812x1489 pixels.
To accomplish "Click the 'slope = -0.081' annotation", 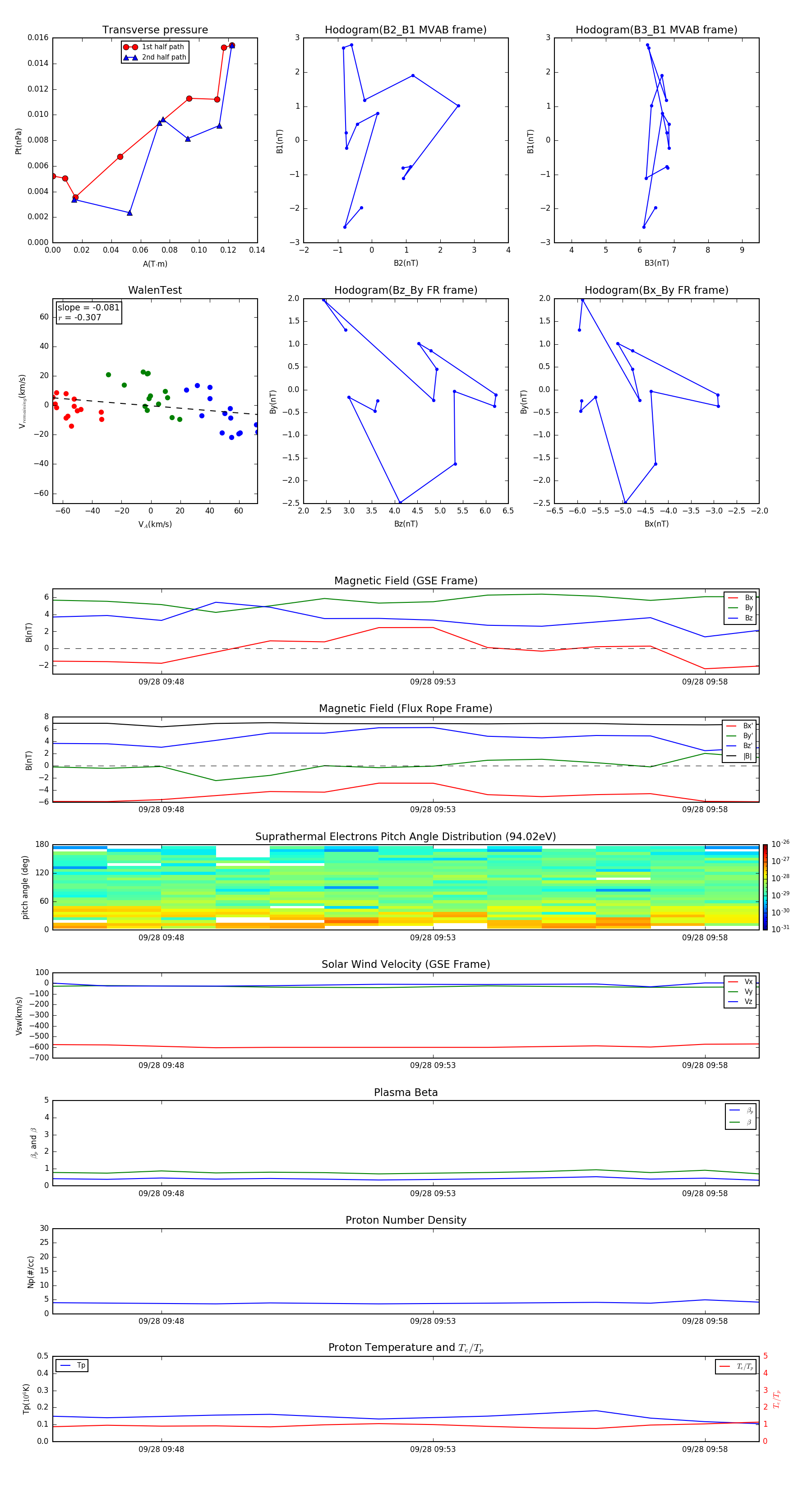I will pos(88,308).
